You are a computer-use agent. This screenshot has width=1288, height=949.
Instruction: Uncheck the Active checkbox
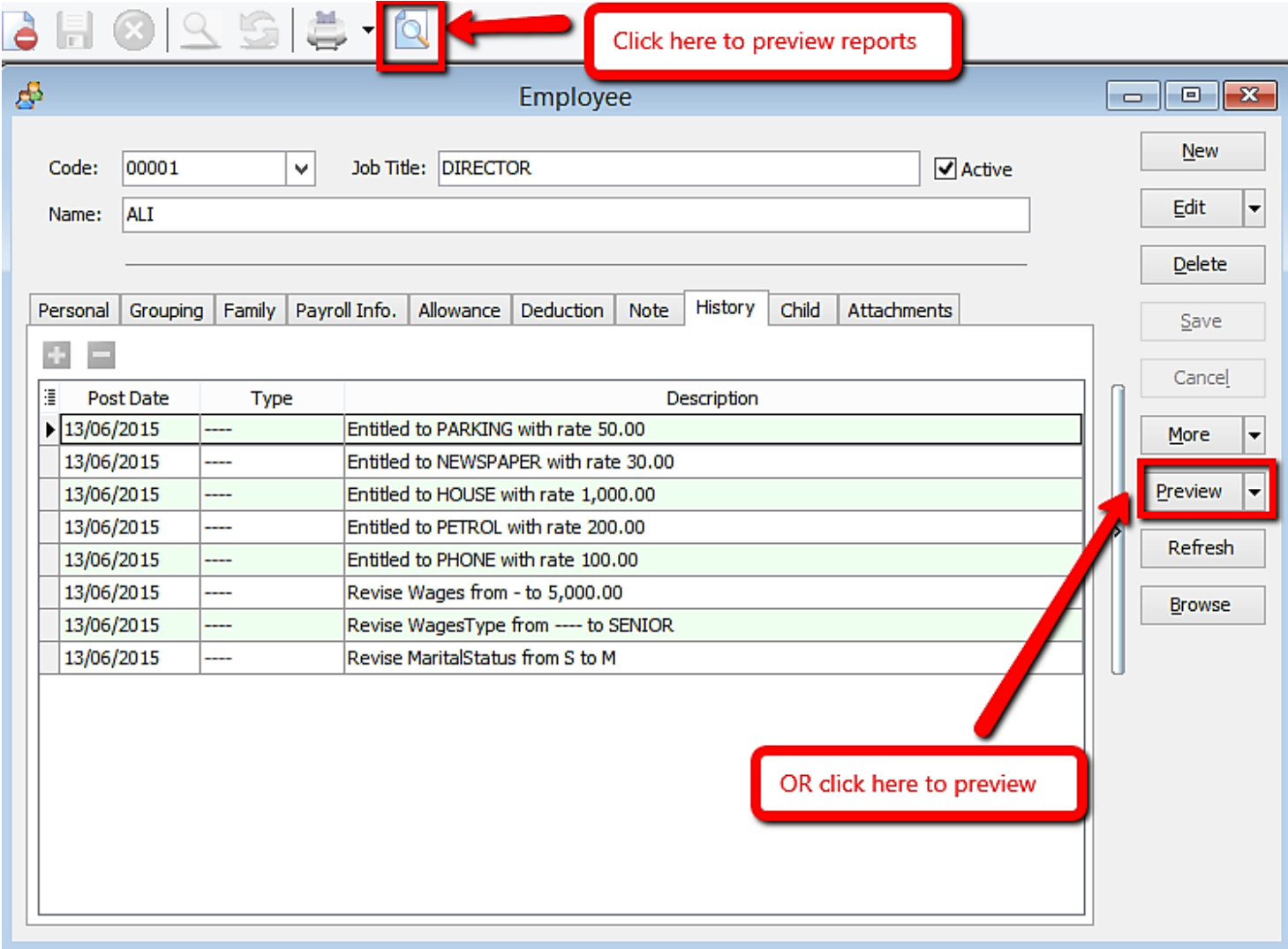click(945, 169)
